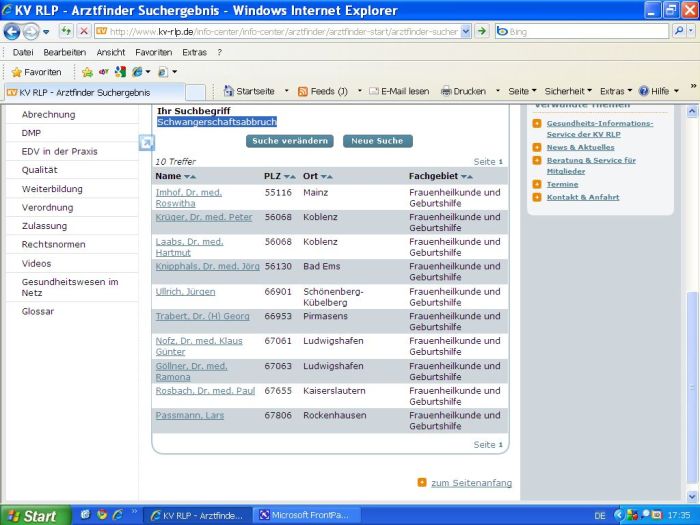Open the Kontakt & Anfahrt link

[x=583, y=197]
